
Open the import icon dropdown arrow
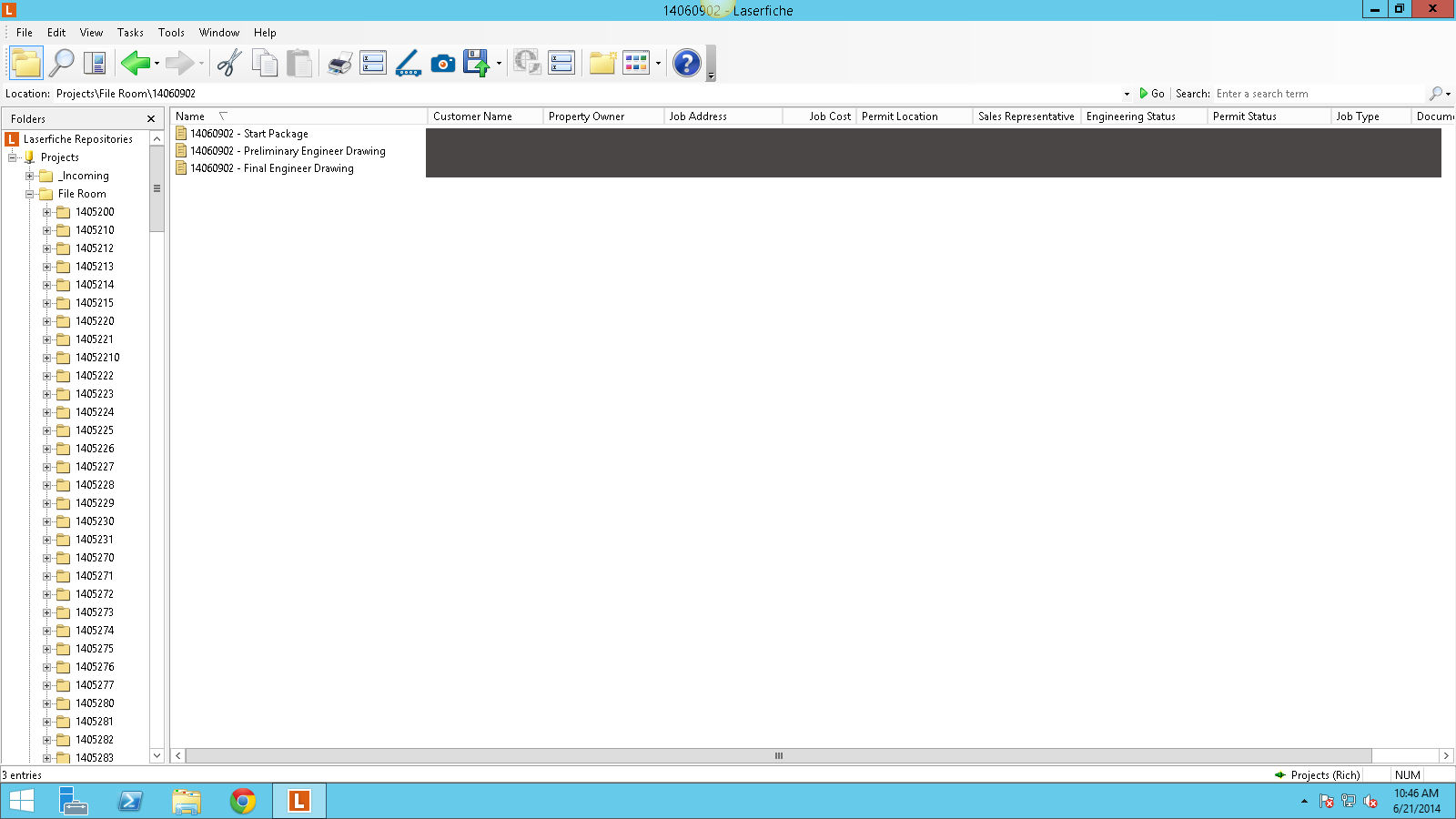(499, 64)
